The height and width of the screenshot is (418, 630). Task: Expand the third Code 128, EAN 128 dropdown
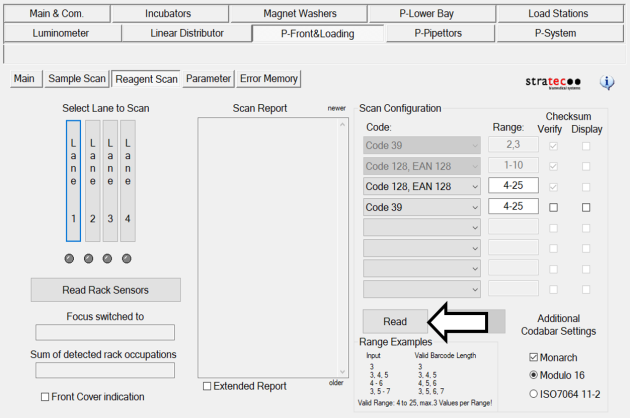422,186
